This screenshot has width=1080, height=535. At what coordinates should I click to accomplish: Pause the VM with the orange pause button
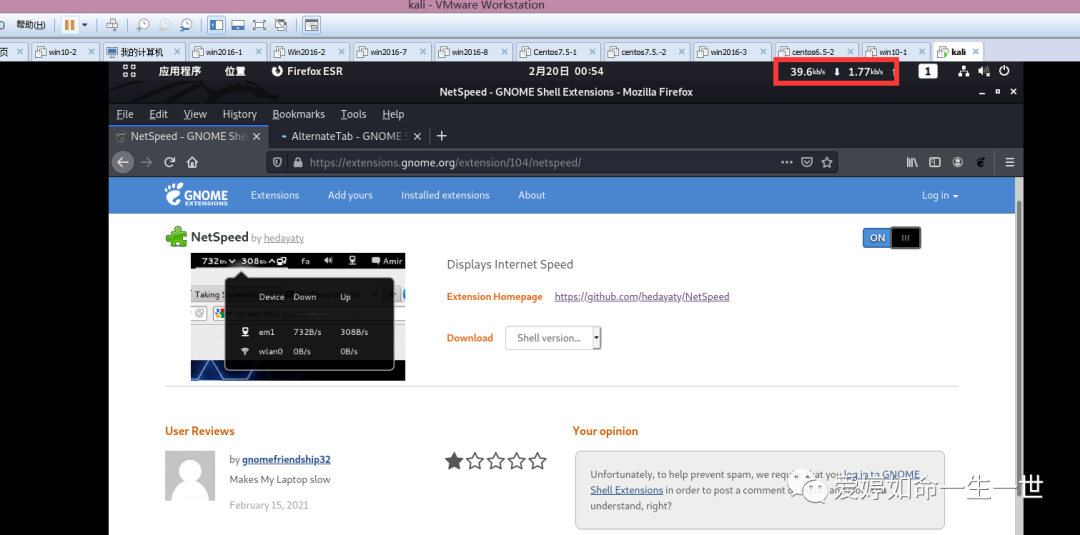pyautogui.click(x=70, y=25)
